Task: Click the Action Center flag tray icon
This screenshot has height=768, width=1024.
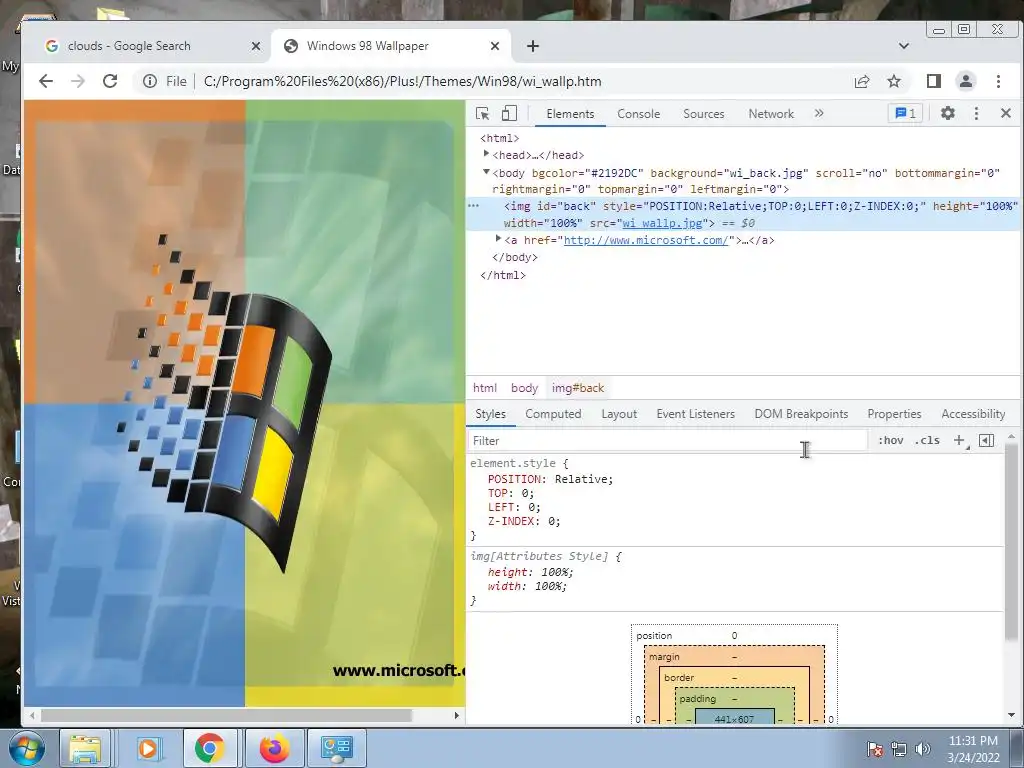Action: click(x=874, y=749)
